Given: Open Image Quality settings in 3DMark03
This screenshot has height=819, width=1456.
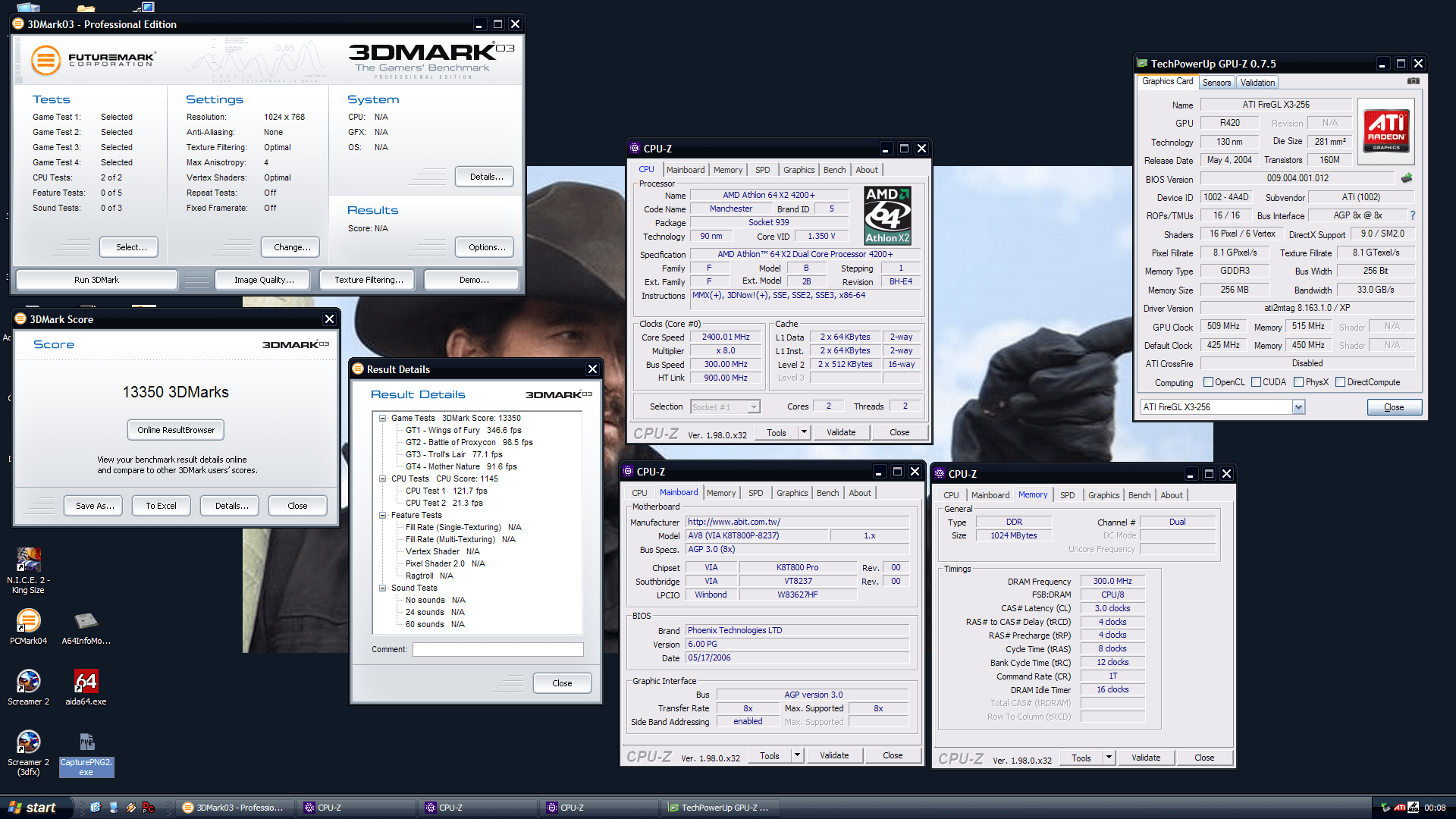Looking at the screenshot, I should point(264,280).
